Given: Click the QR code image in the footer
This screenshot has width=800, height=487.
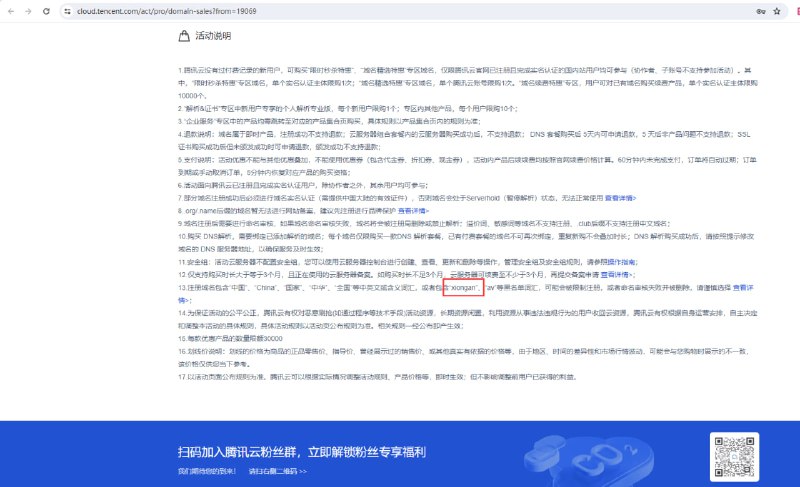Looking at the screenshot, I should coord(734,457).
